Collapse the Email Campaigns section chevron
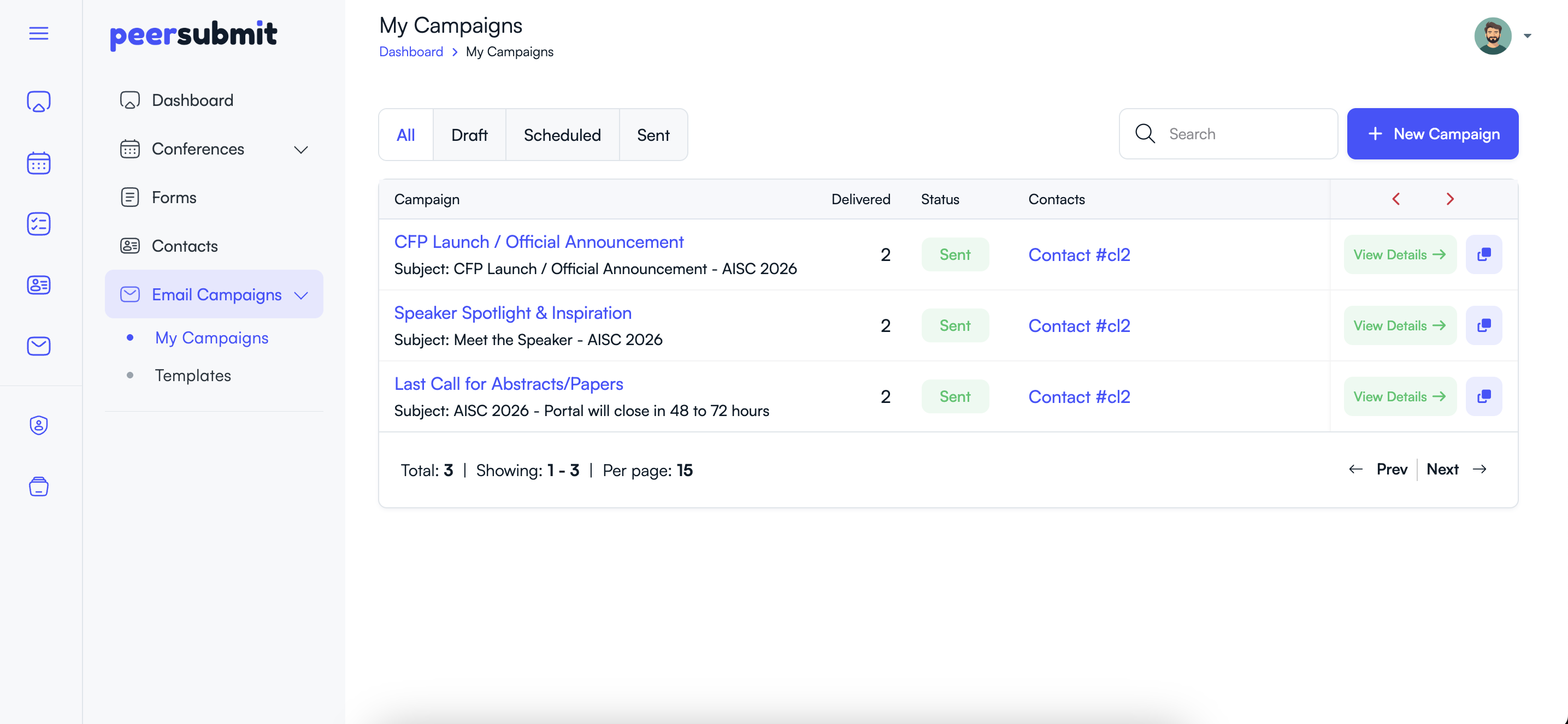Viewport: 1568px width, 724px height. tap(301, 296)
